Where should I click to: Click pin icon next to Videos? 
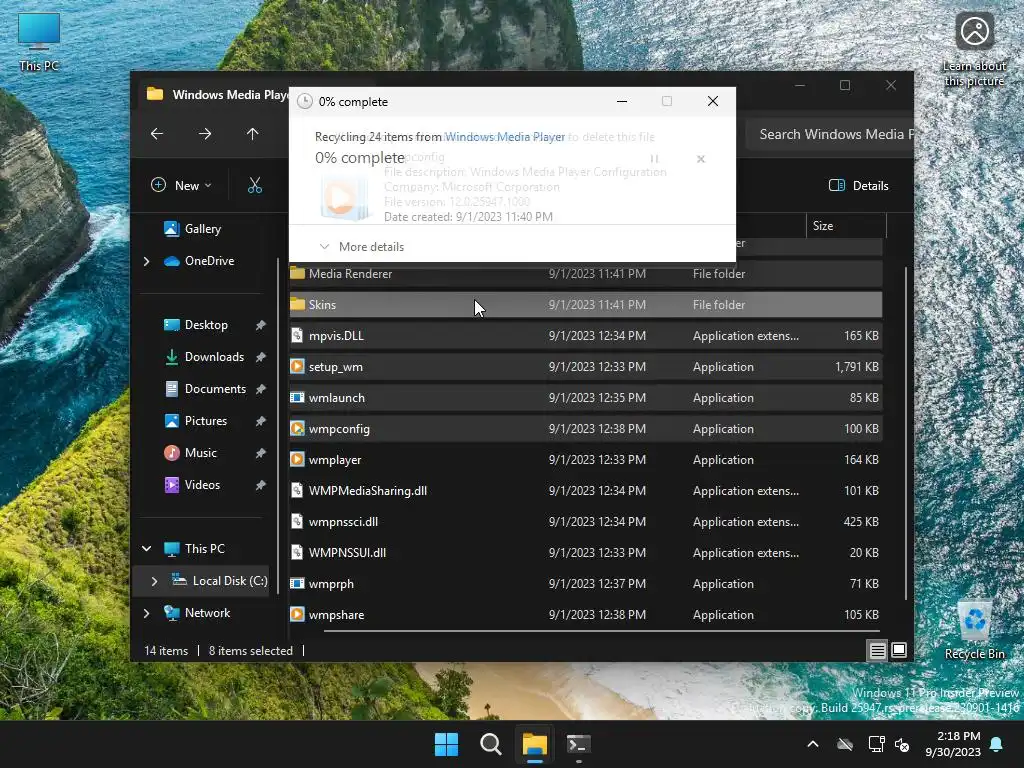(261, 485)
